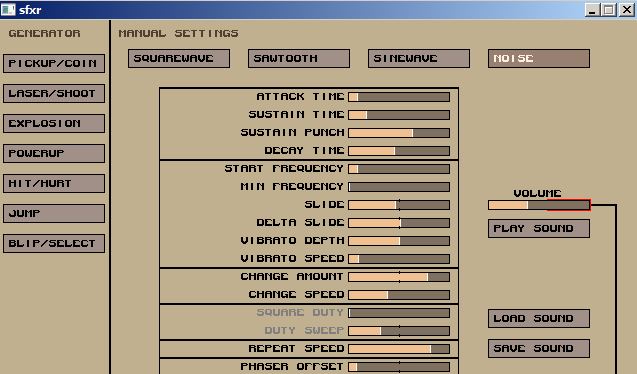Adjust the Change Amount slider
This screenshot has height=374, width=637.
[x=399, y=277]
